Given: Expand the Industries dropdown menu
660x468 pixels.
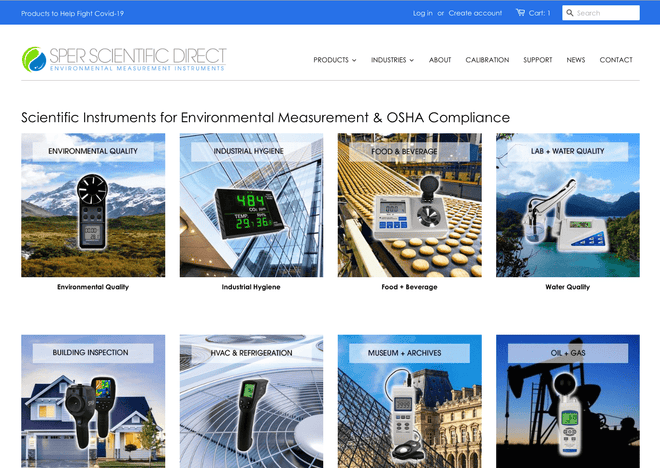Looking at the screenshot, I should click(392, 60).
